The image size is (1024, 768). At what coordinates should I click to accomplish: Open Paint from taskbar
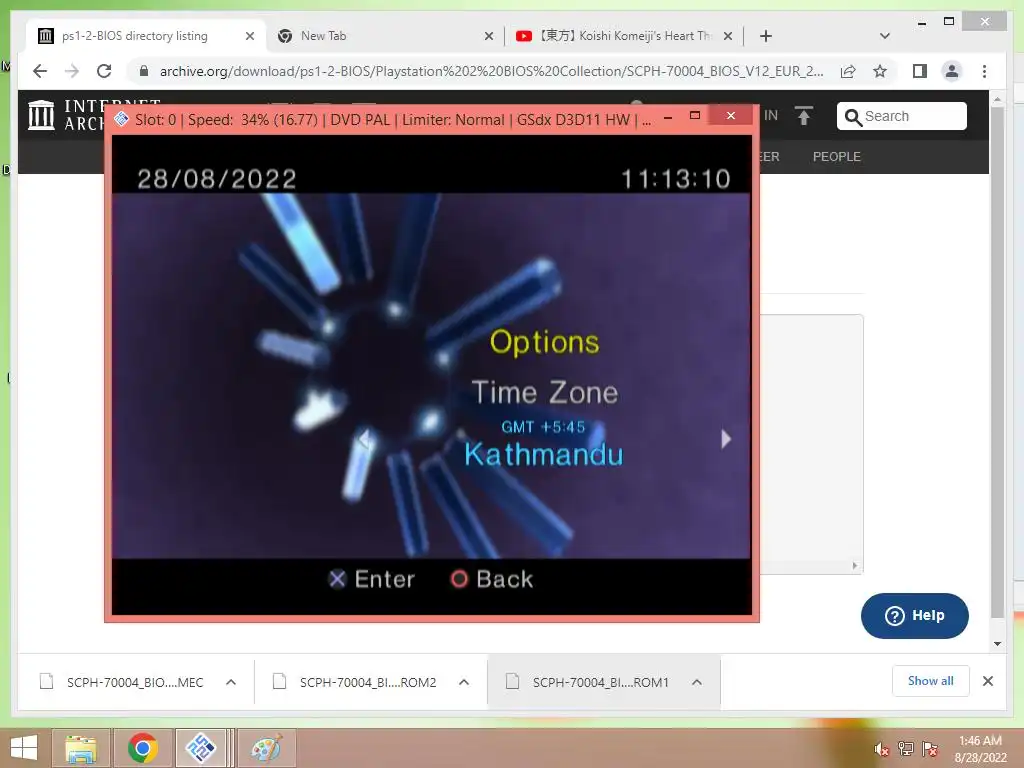pyautogui.click(x=267, y=748)
